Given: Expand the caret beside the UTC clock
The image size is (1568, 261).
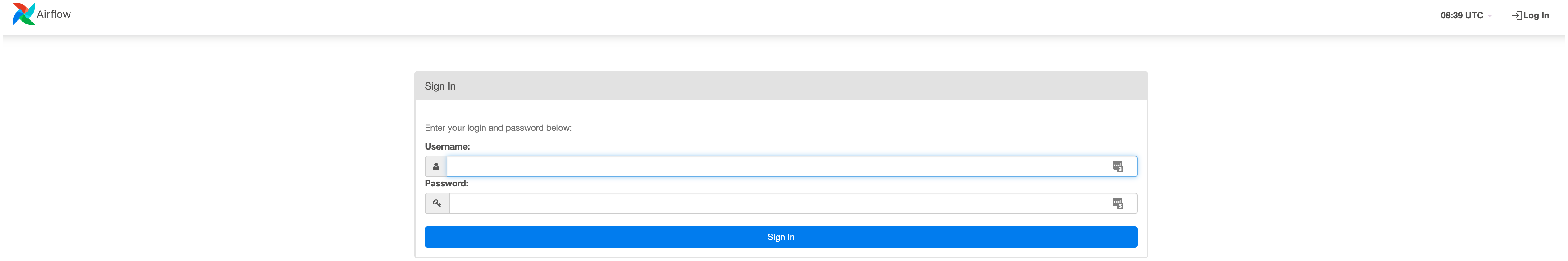Looking at the screenshot, I should 1489,16.
